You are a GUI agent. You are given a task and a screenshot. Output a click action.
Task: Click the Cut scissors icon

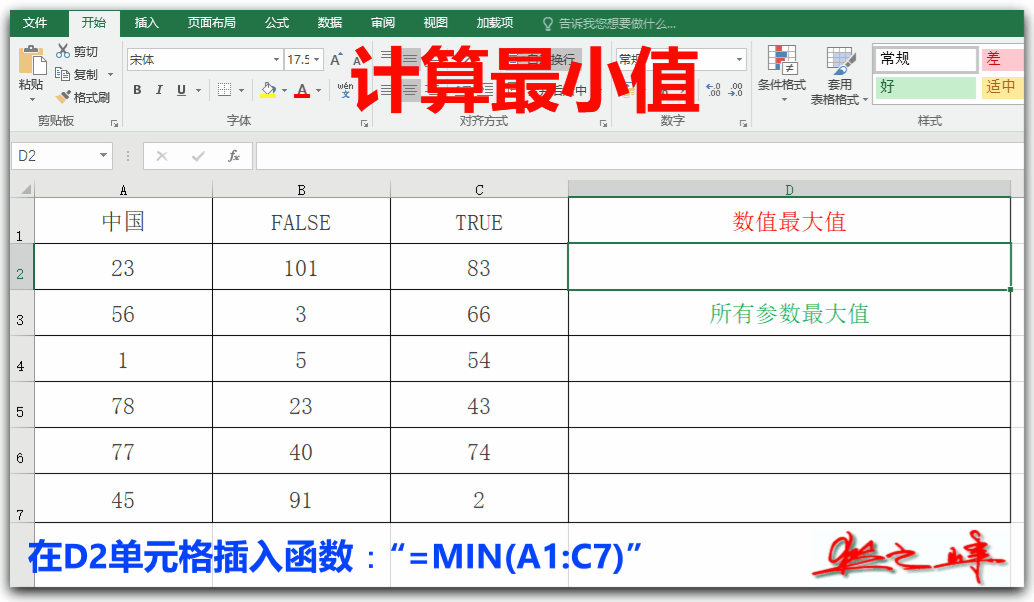tap(63, 51)
